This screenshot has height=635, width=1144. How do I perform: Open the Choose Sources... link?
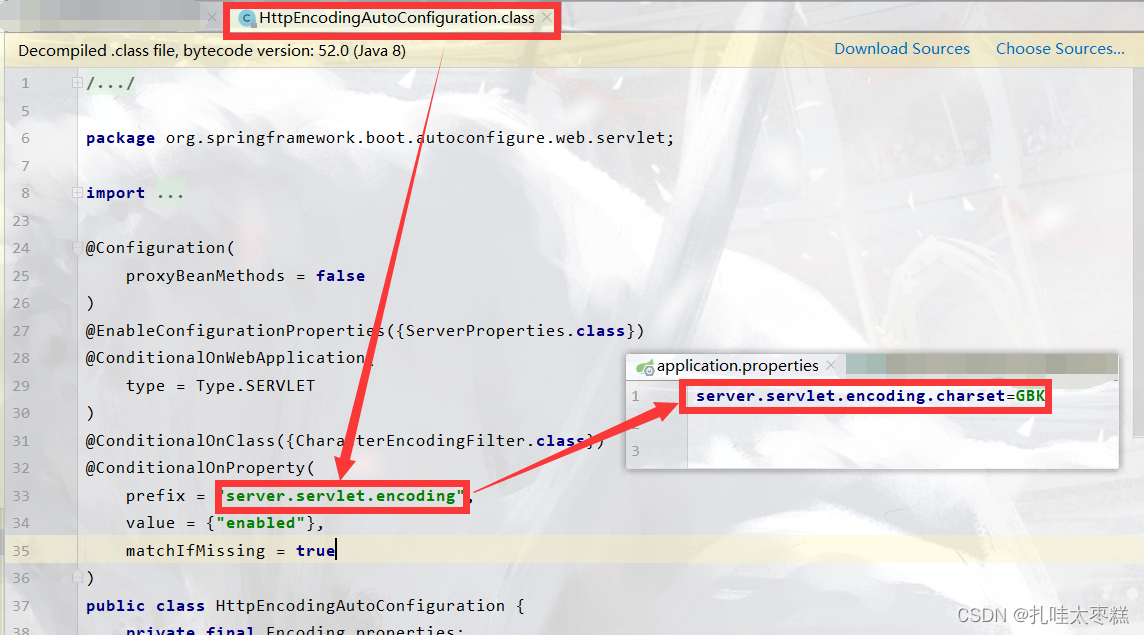click(x=1060, y=49)
